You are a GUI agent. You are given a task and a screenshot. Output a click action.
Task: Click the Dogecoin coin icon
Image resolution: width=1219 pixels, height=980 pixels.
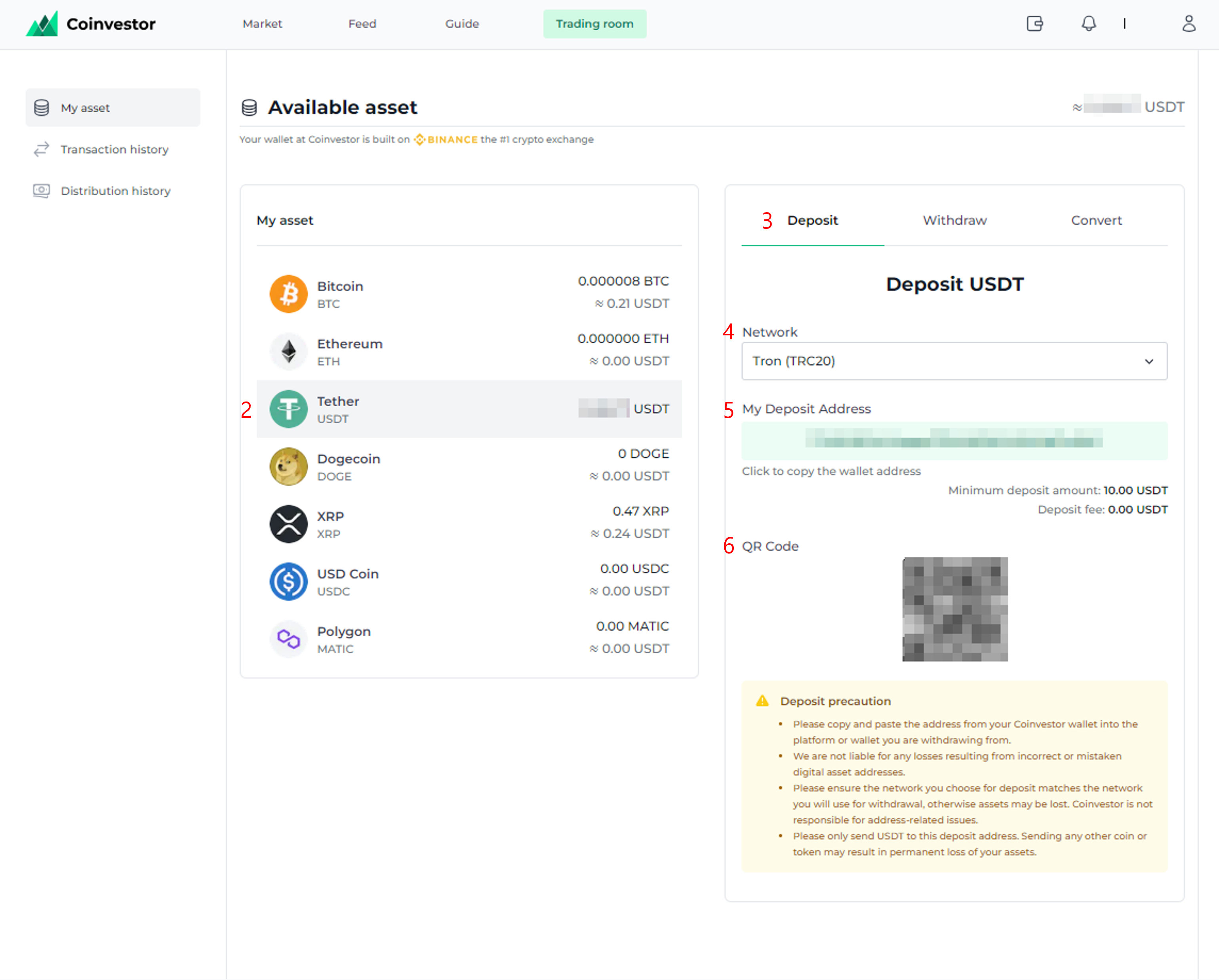[288, 467]
